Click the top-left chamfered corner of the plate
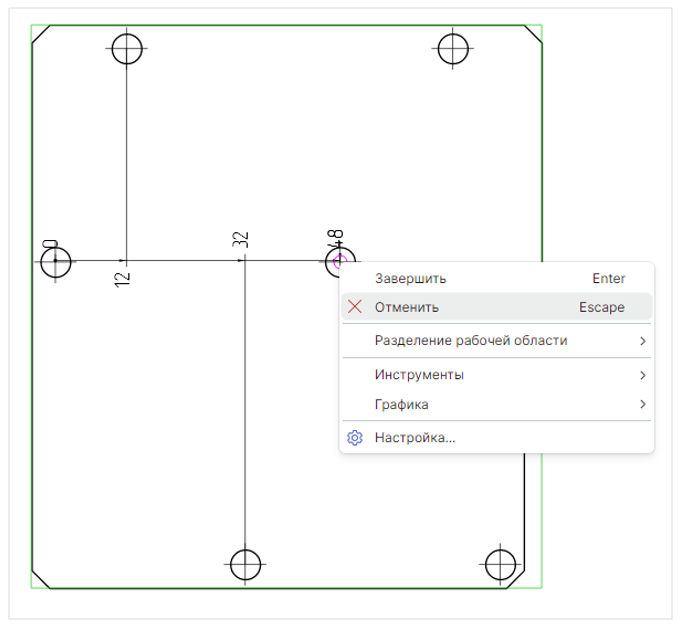Image resolution: width=680 pixels, height=628 pixels. pyautogui.click(x=42, y=35)
